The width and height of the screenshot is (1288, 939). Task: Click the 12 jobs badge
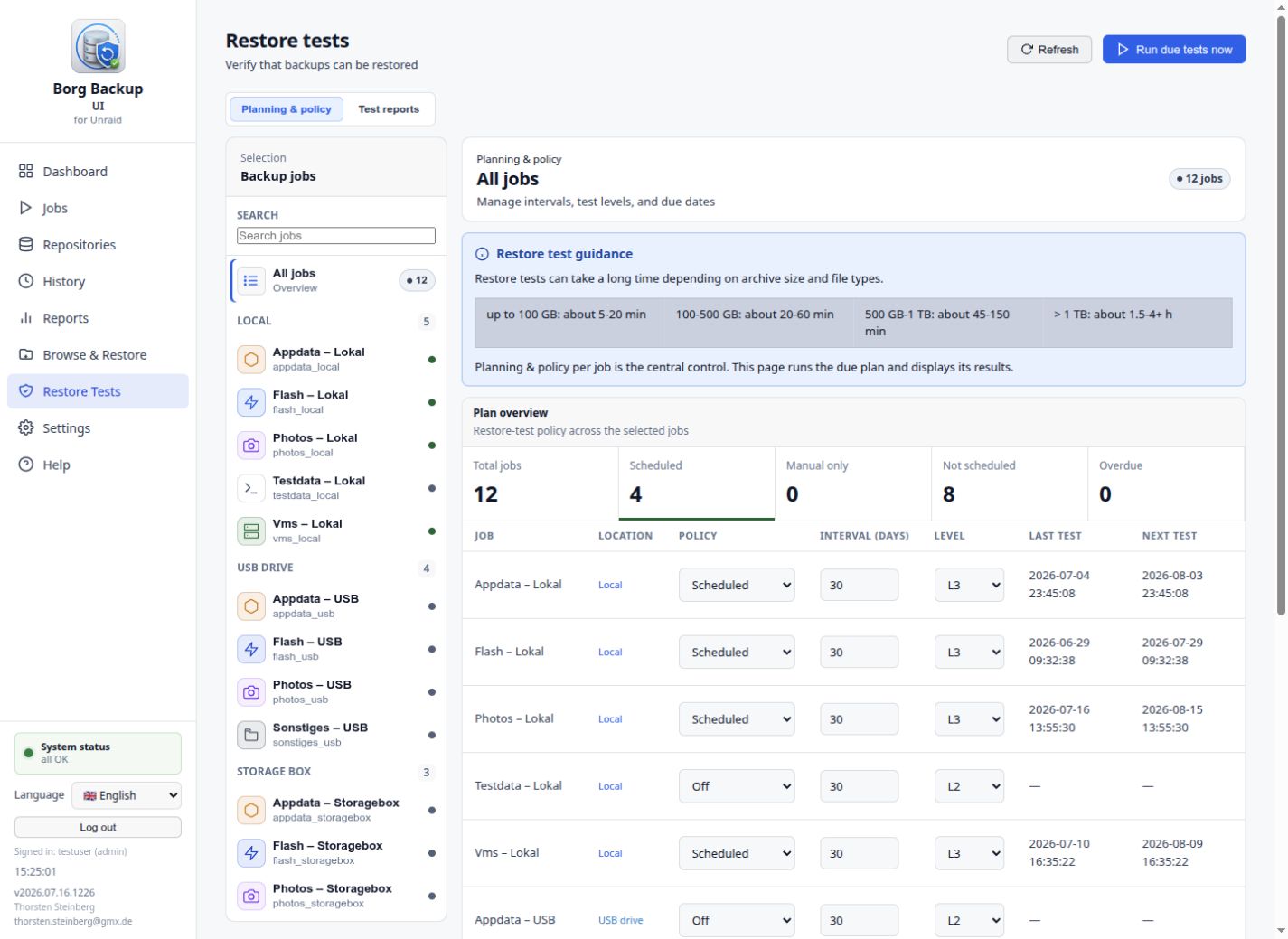point(1199,178)
